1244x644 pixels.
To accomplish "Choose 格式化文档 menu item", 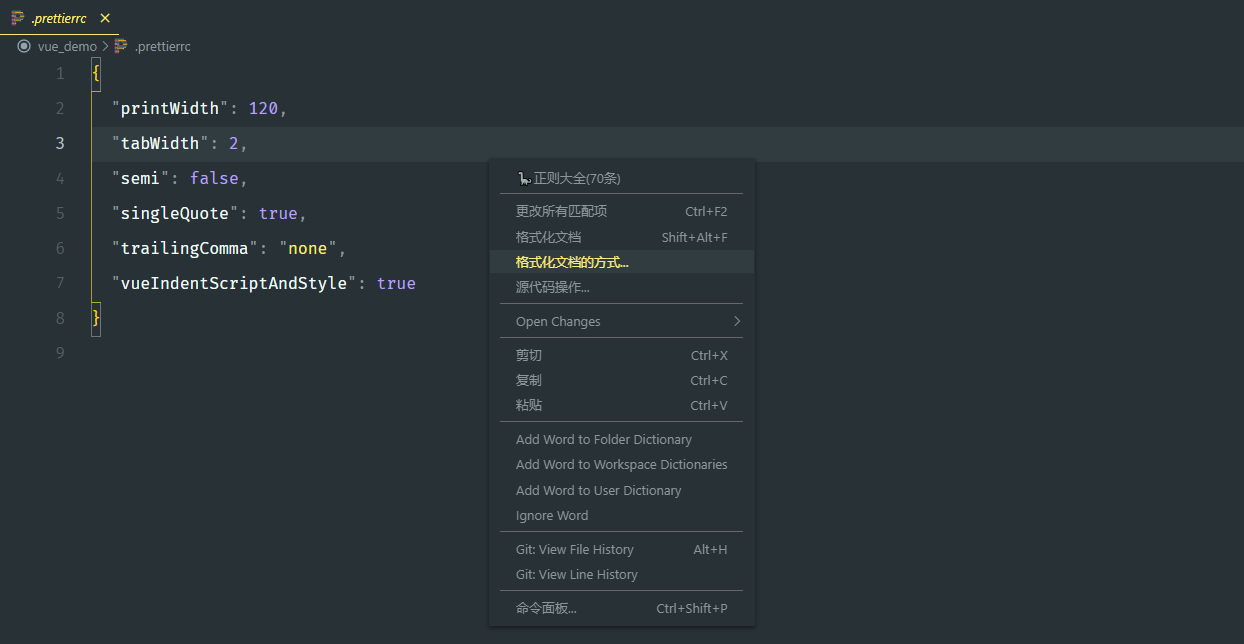I will pos(548,237).
